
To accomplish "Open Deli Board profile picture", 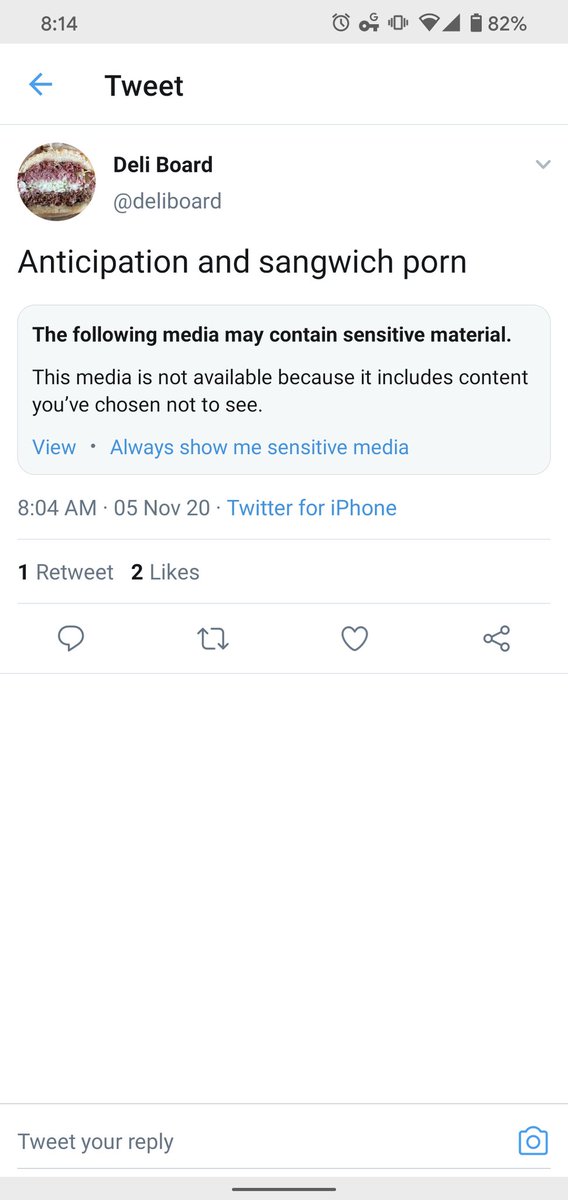I will pyautogui.click(x=56, y=181).
